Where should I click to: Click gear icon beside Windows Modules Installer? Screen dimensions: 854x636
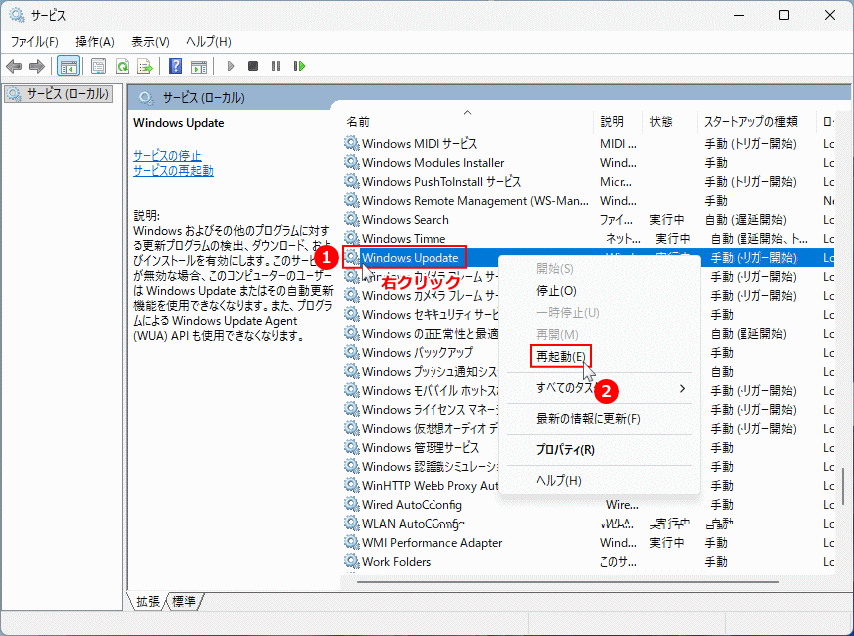point(352,162)
